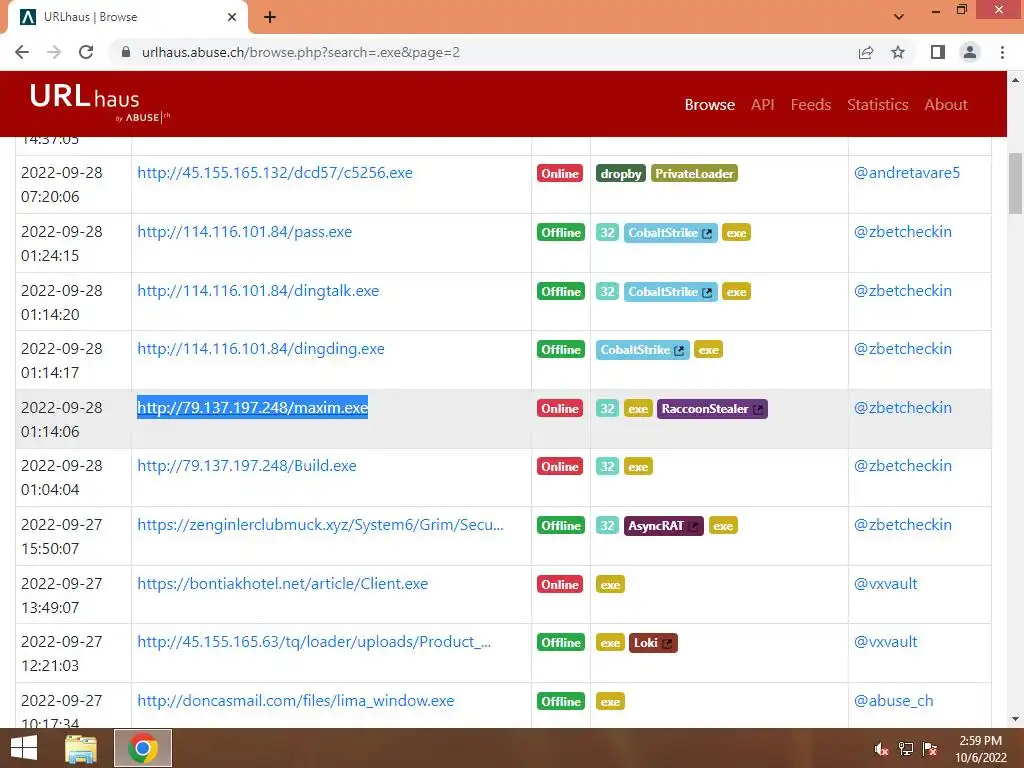Open the Windows Start button

(x=24, y=748)
